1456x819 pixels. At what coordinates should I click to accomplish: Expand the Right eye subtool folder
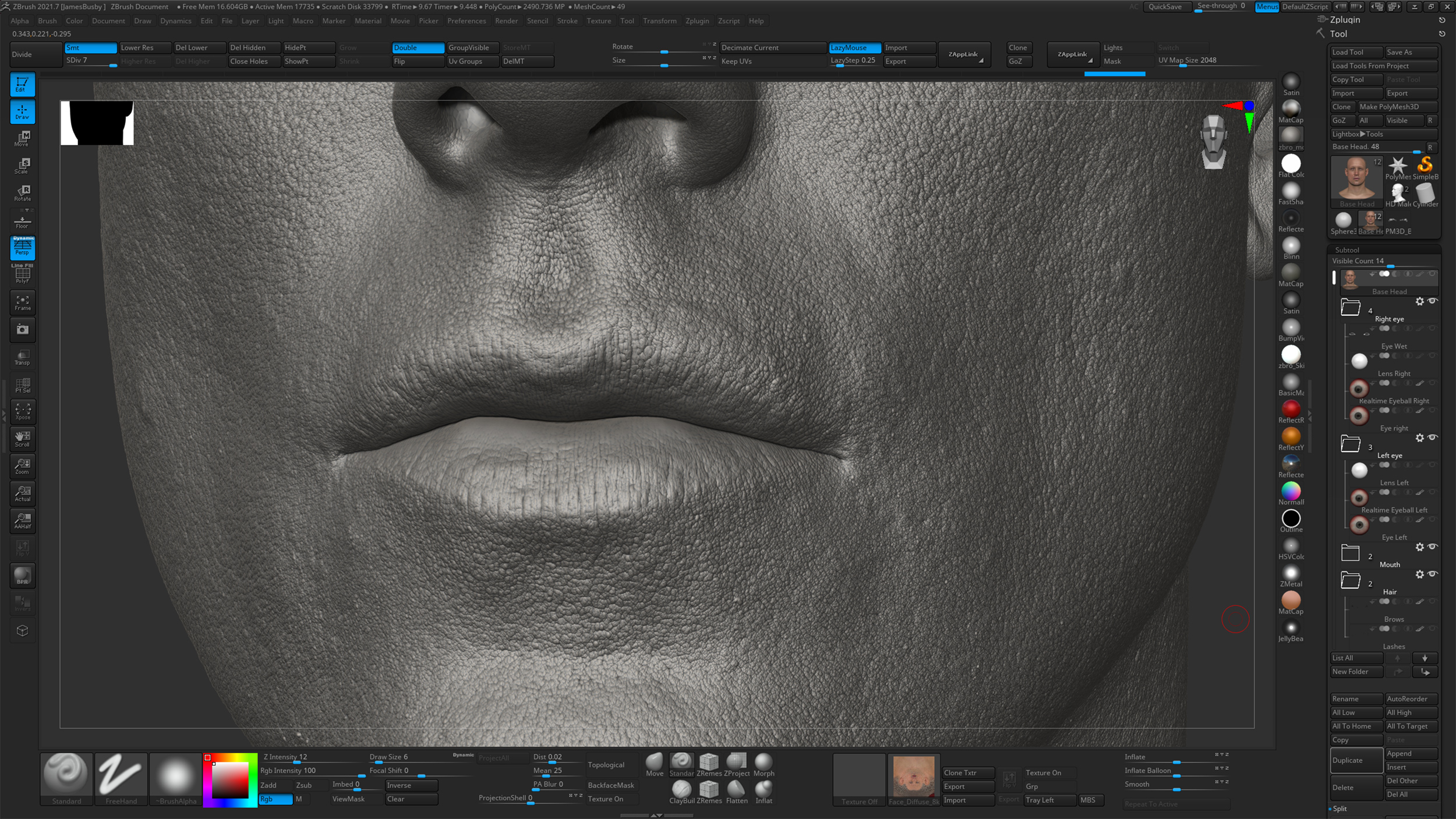pos(1352,308)
